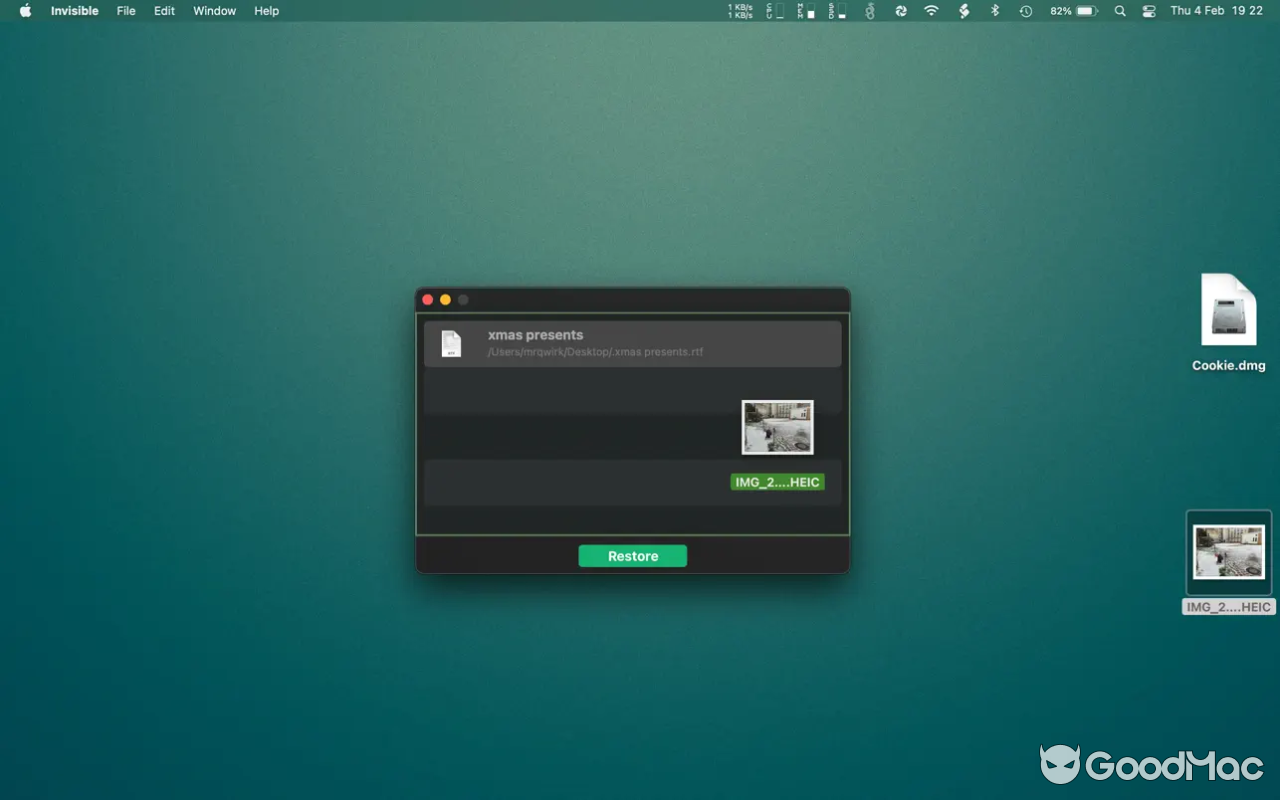The height and width of the screenshot is (800, 1280).
Task: Open the Invisible application menu
Action: [x=74, y=11]
